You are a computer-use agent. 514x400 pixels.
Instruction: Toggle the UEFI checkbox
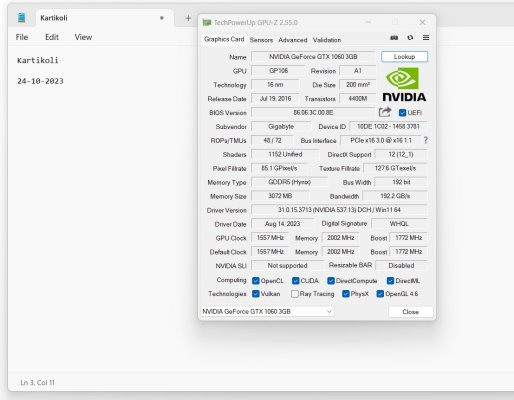tap(402, 113)
